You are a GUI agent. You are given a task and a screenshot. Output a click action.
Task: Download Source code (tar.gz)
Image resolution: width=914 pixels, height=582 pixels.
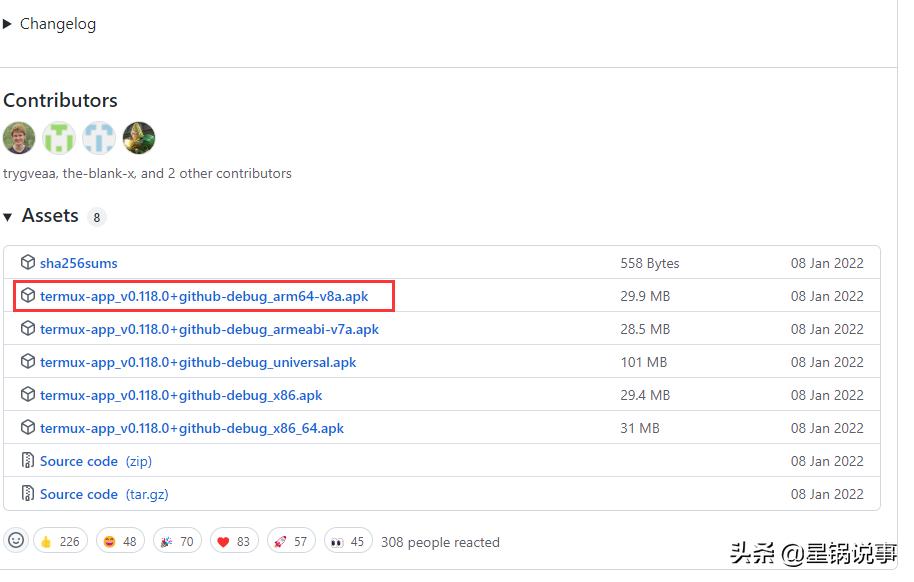click(x=104, y=495)
